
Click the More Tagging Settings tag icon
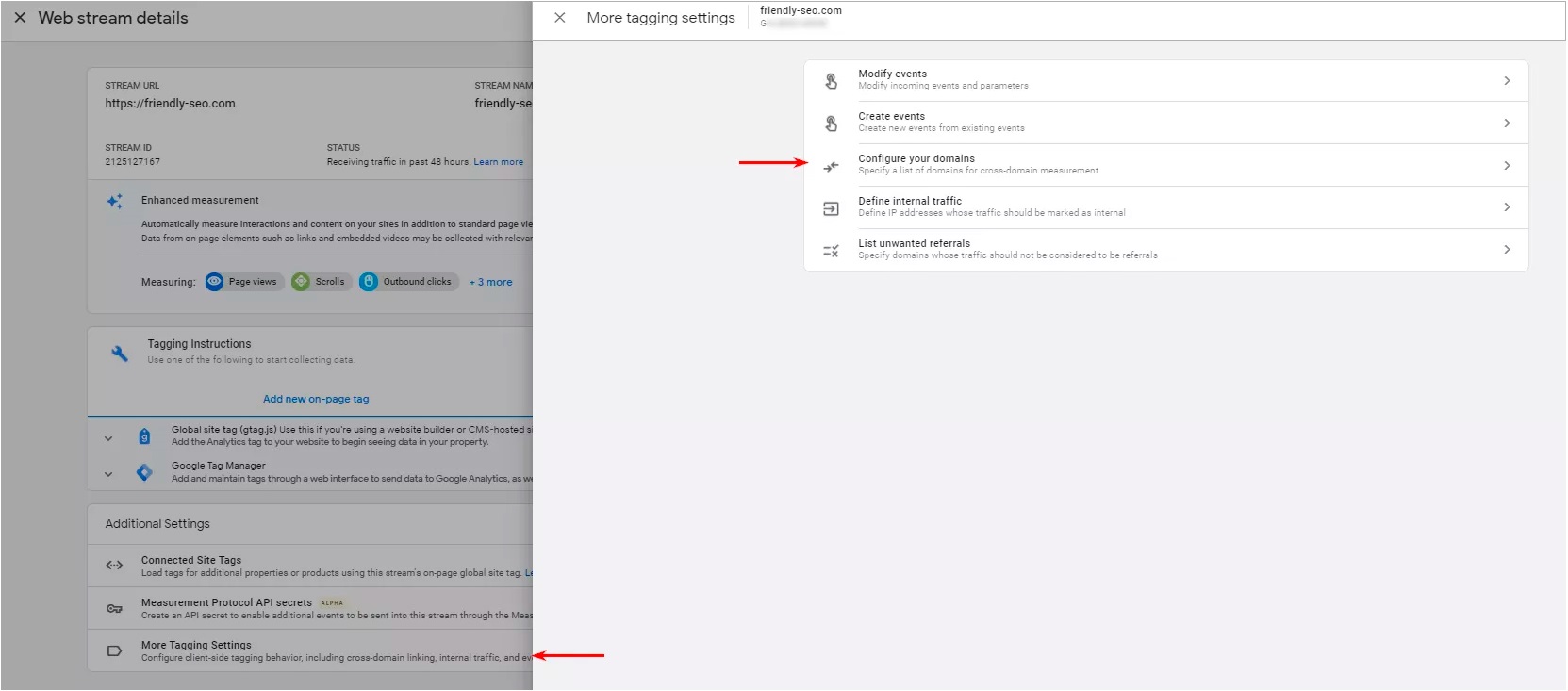(x=114, y=650)
